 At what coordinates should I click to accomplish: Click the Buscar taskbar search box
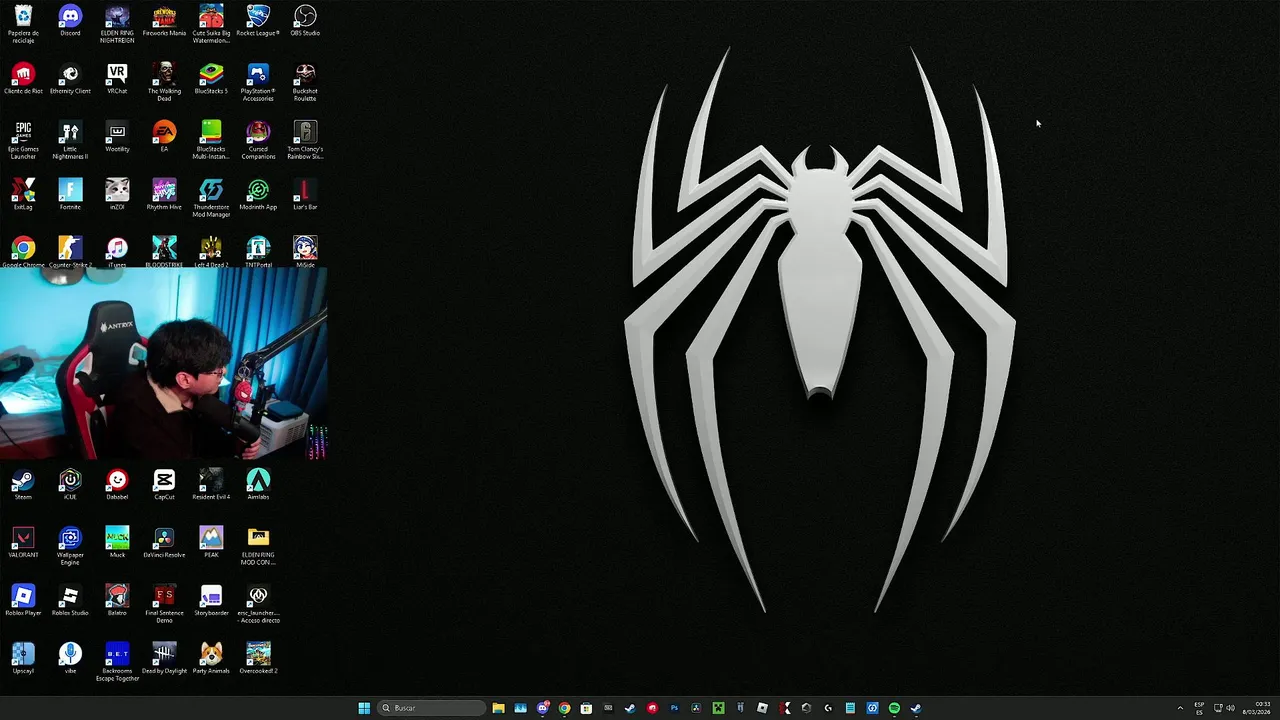click(430, 708)
